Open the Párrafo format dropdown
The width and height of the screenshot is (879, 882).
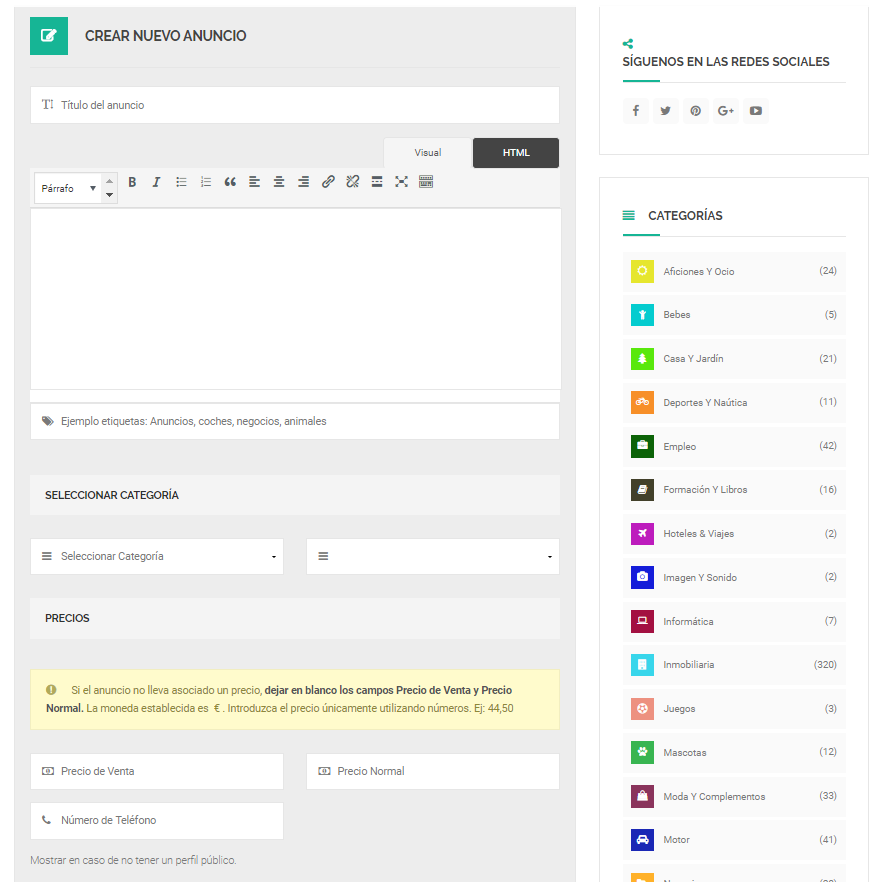point(68,188)
